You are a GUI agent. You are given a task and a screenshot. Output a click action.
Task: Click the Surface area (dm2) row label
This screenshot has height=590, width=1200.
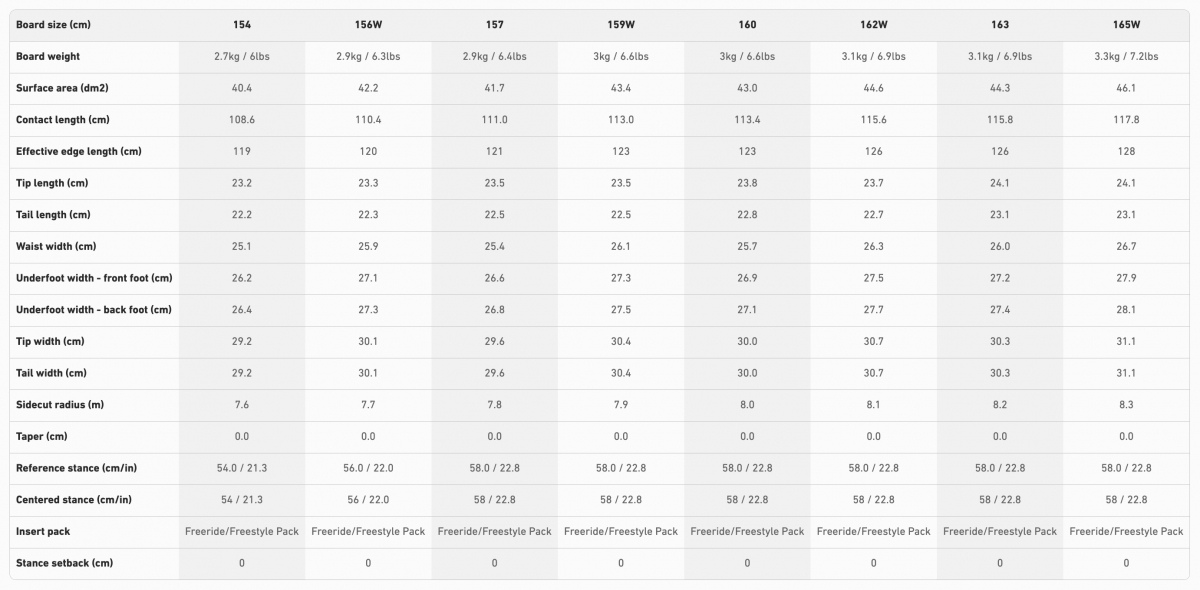coord(62,88)
